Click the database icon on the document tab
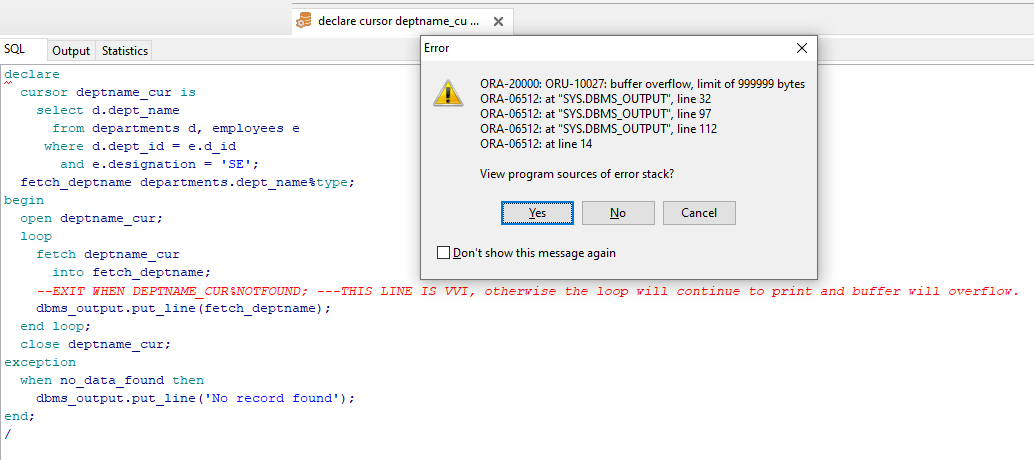Screen dimensions: 1034x460 coord(303,20)
